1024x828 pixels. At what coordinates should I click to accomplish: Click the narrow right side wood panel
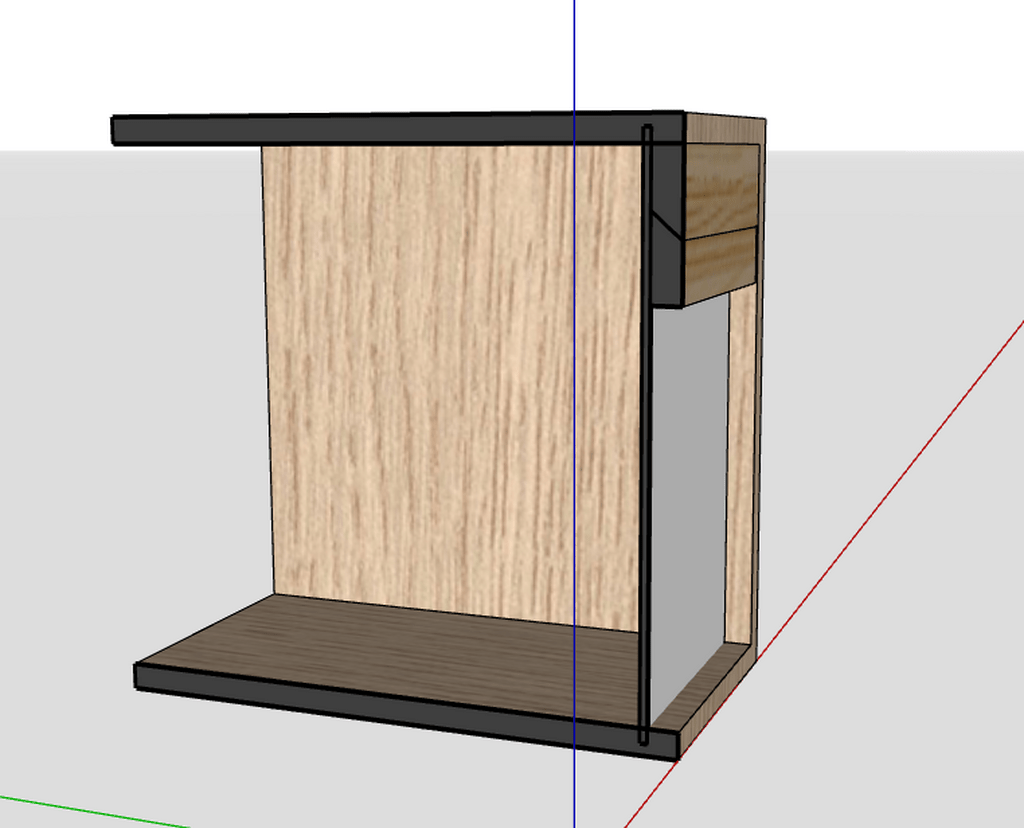tap(740, 460)
